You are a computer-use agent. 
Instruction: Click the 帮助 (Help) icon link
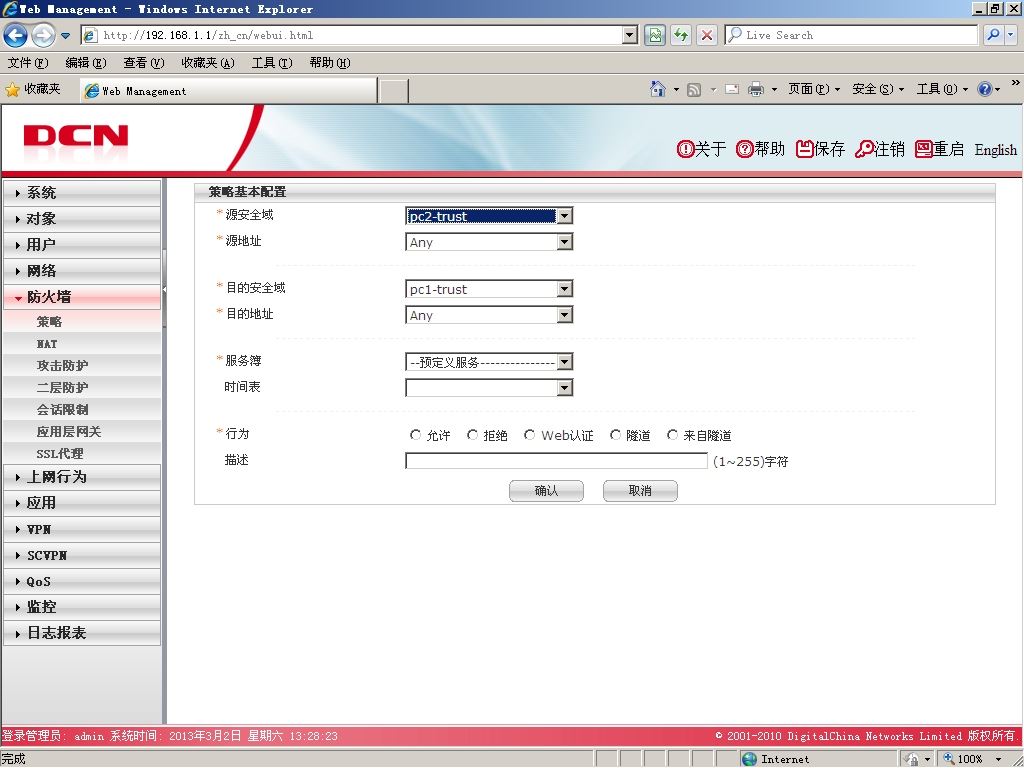pyautogui.click(x=760, y=149)
